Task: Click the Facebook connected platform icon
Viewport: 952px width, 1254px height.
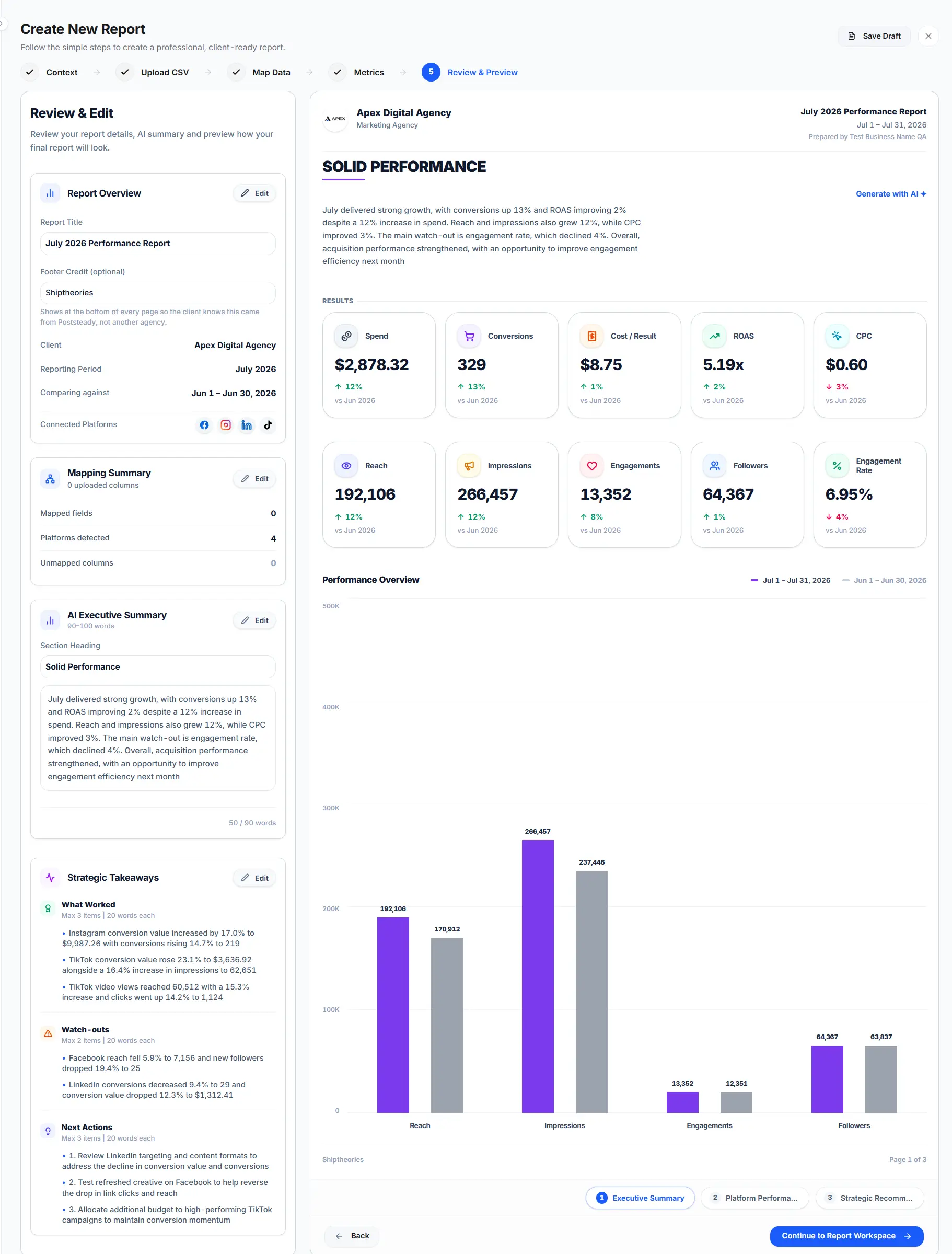Action: coord(204,424)
